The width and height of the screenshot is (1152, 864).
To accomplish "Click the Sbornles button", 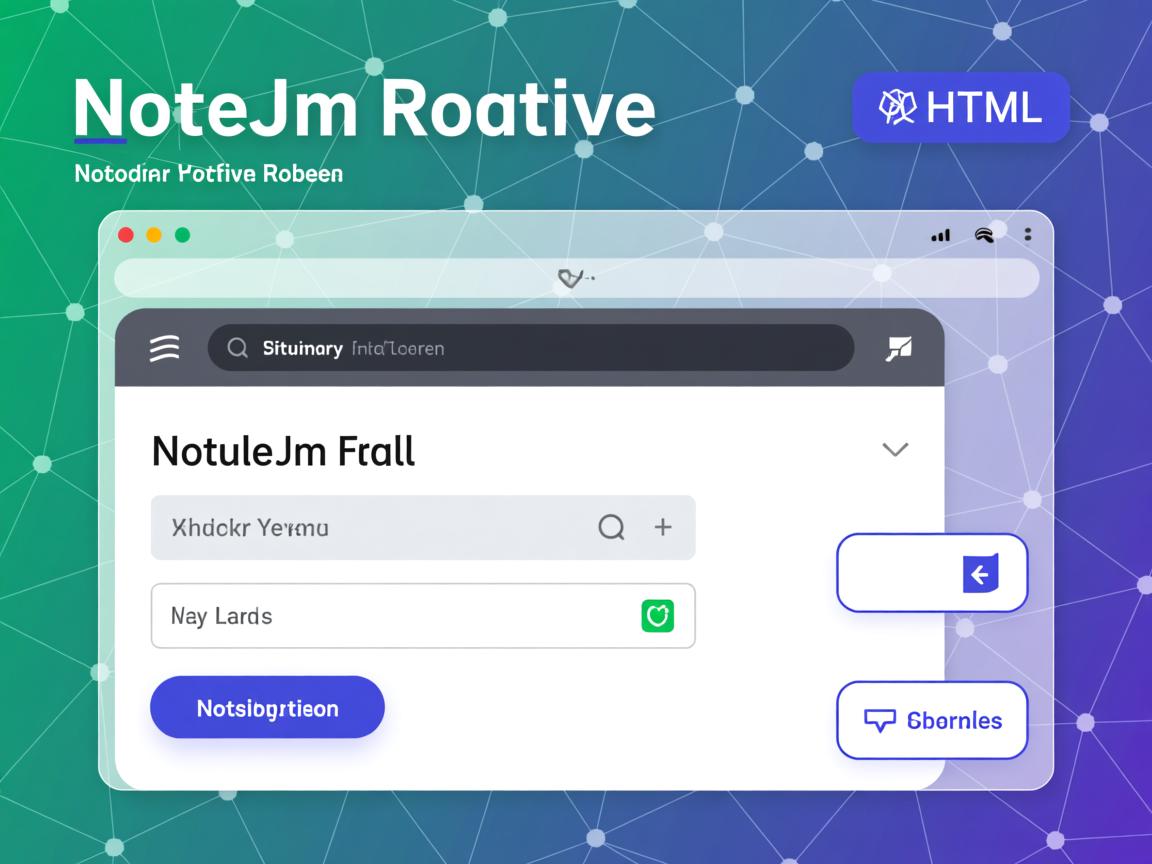I will click(931, 720).
